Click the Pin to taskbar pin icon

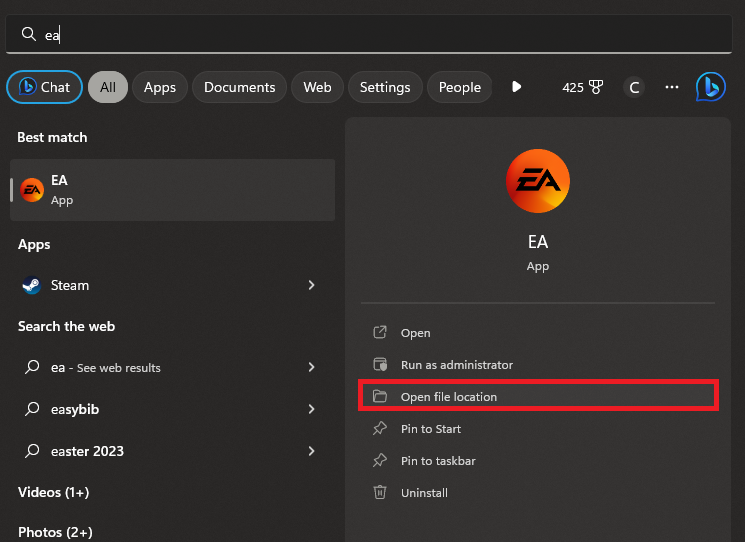tap(380, 460)
